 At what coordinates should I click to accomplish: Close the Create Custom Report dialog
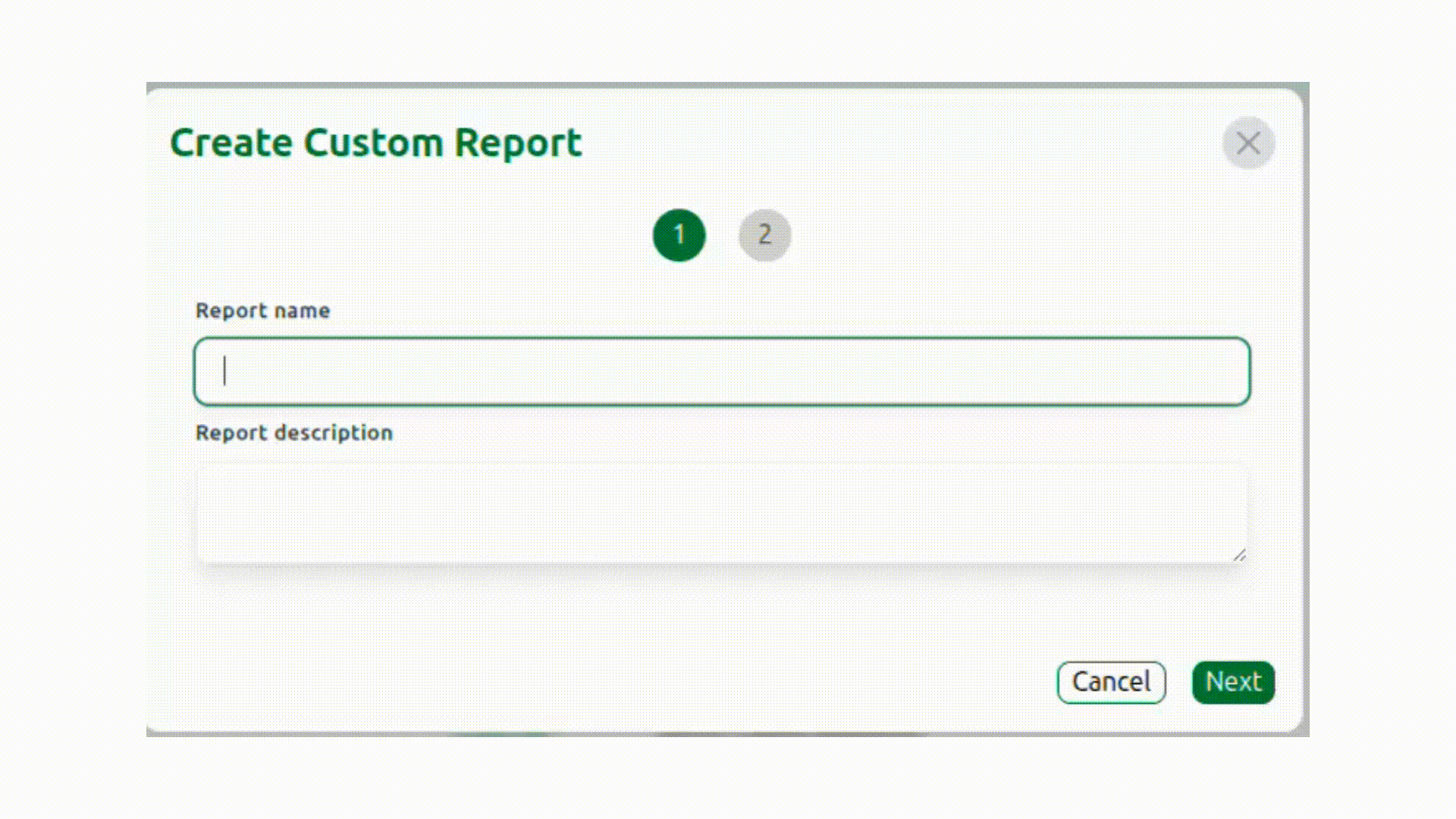(1248, 143)
